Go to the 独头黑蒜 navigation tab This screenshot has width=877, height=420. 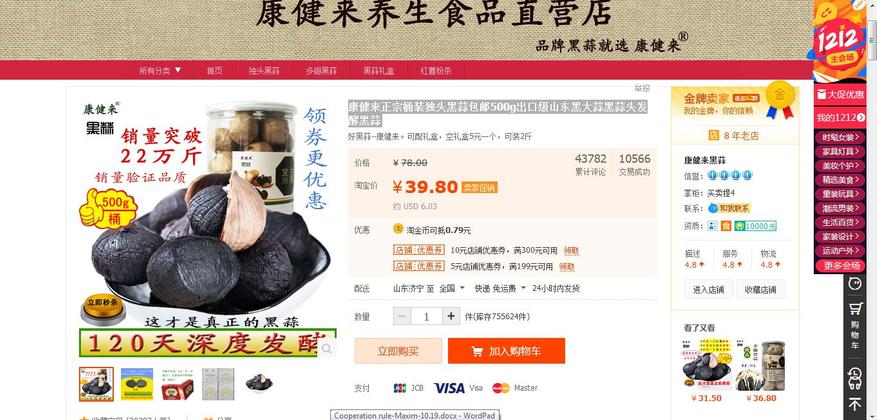click(264, 70)
